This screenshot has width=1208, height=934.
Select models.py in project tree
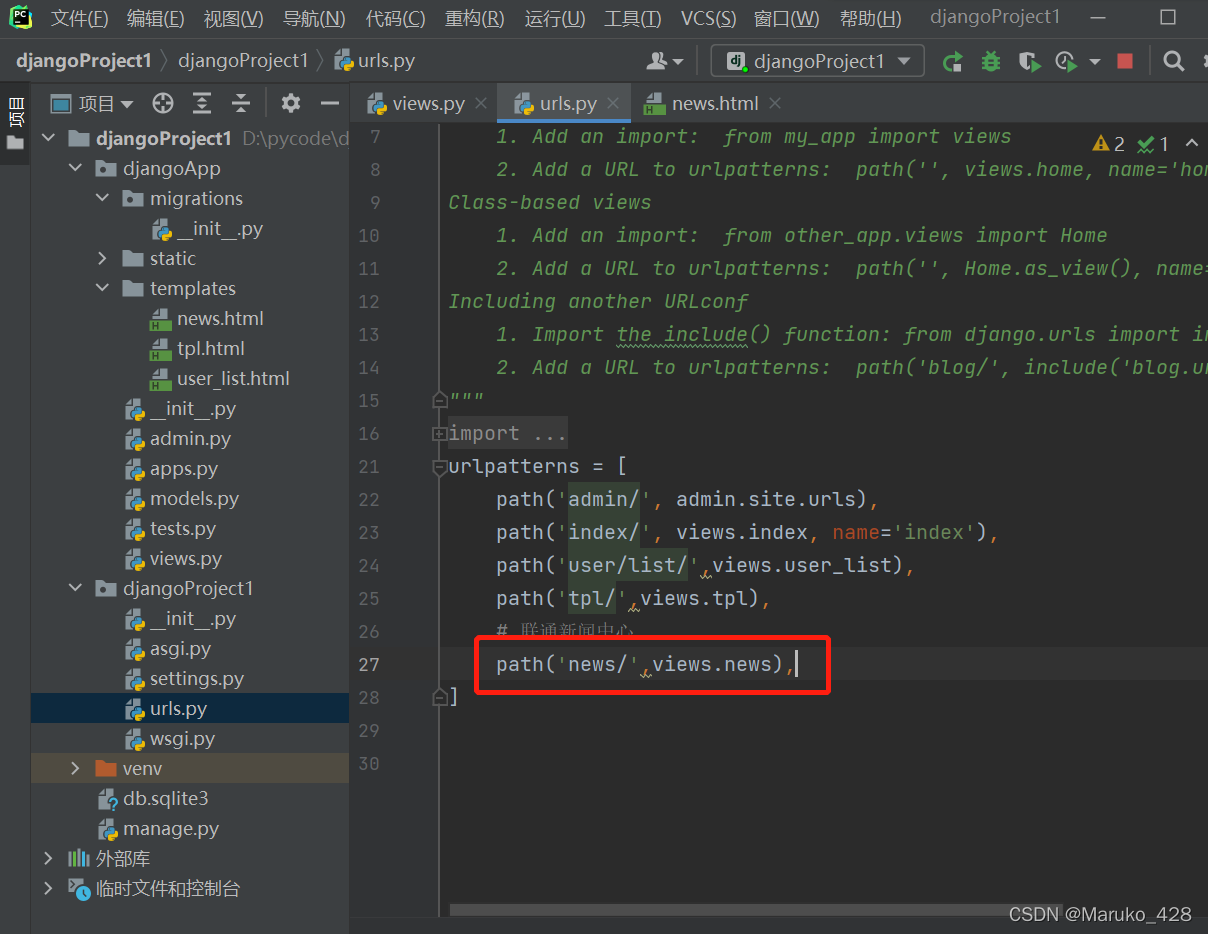(x=194, y=498)
